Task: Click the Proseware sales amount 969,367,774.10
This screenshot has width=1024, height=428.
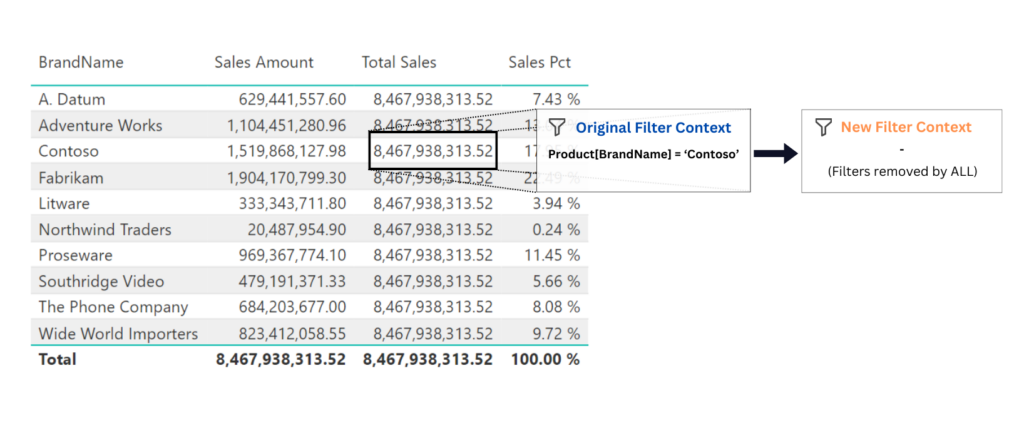Action: click(x=293, y=255)
